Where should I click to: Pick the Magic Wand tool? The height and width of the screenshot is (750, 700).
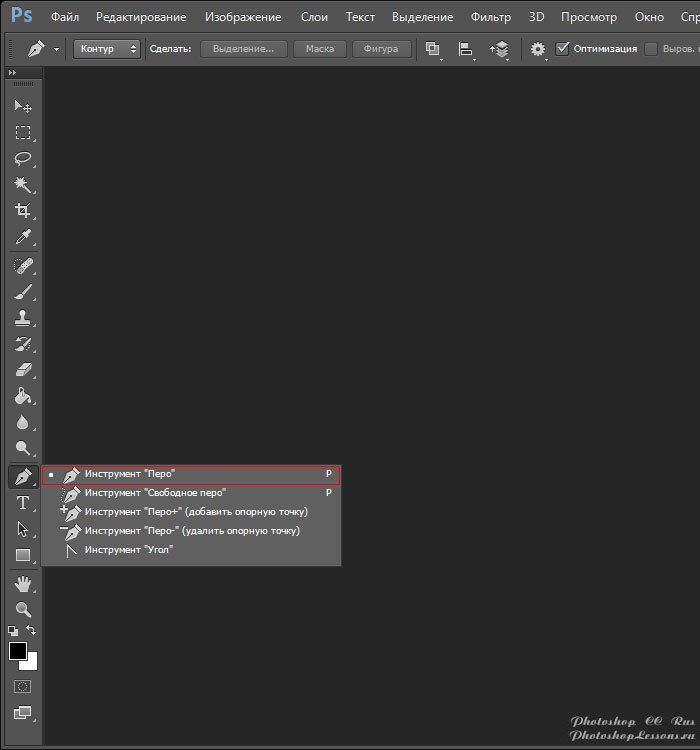[x=22, y=185]
